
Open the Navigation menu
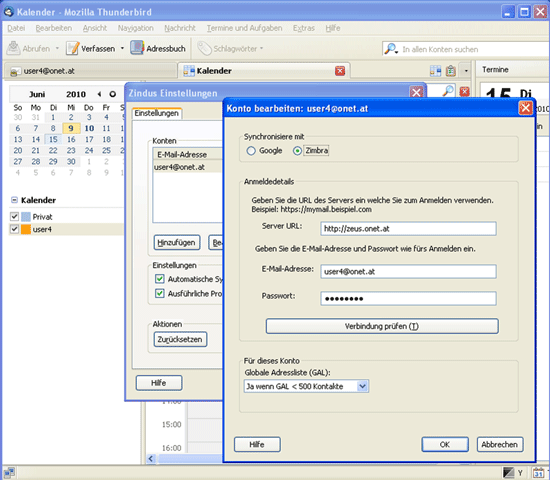tap(135, 28)
